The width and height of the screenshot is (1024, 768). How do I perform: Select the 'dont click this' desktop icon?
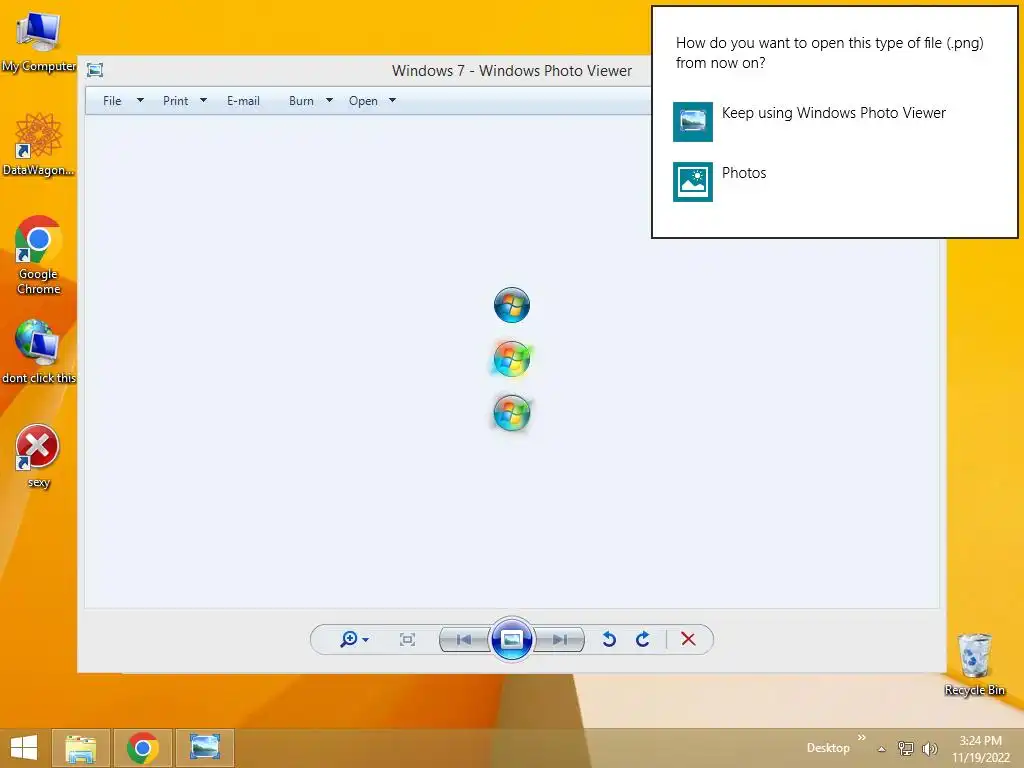(x=39, y=351)
